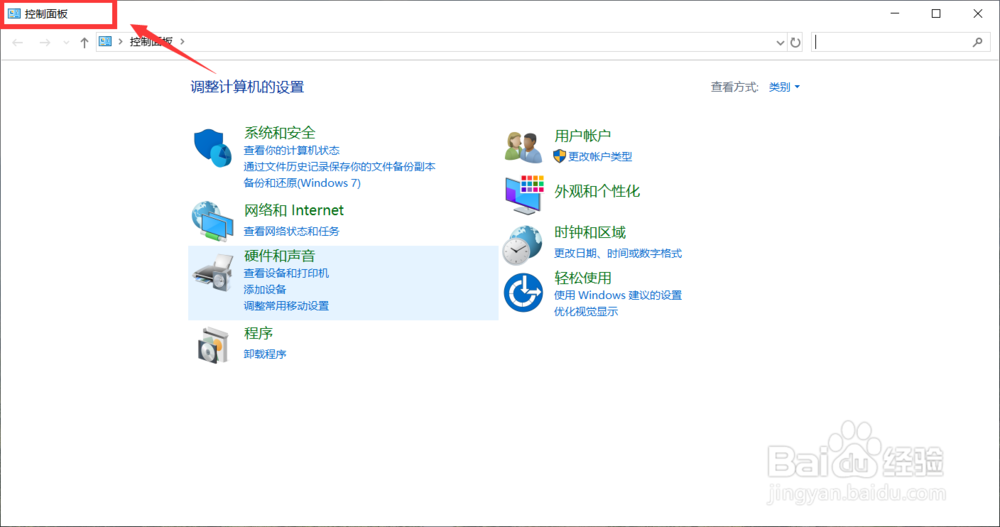
Task: Open 备份和还原(Windows 7)
Action: click(x=302, y=183)
